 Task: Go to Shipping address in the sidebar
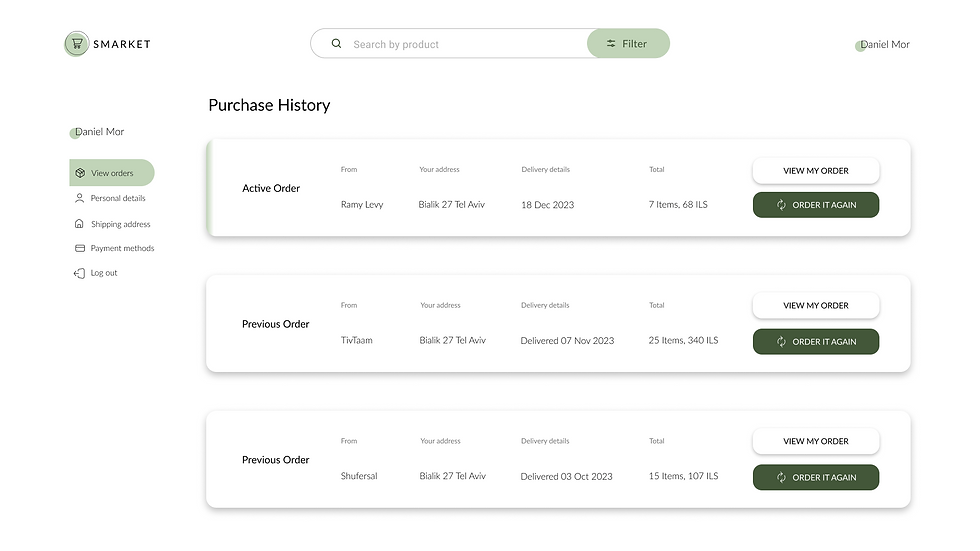click(112, 224)
